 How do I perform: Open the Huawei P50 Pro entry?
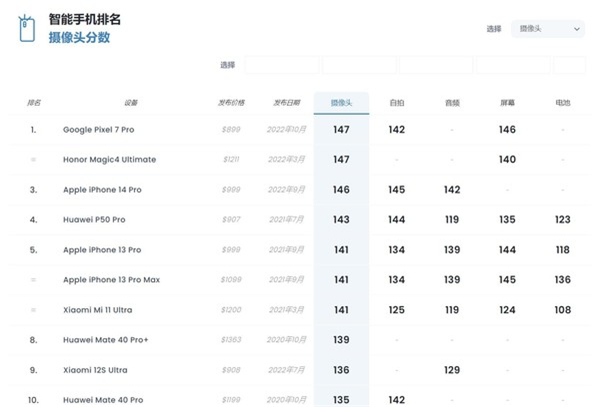click(x=93, y=220)
